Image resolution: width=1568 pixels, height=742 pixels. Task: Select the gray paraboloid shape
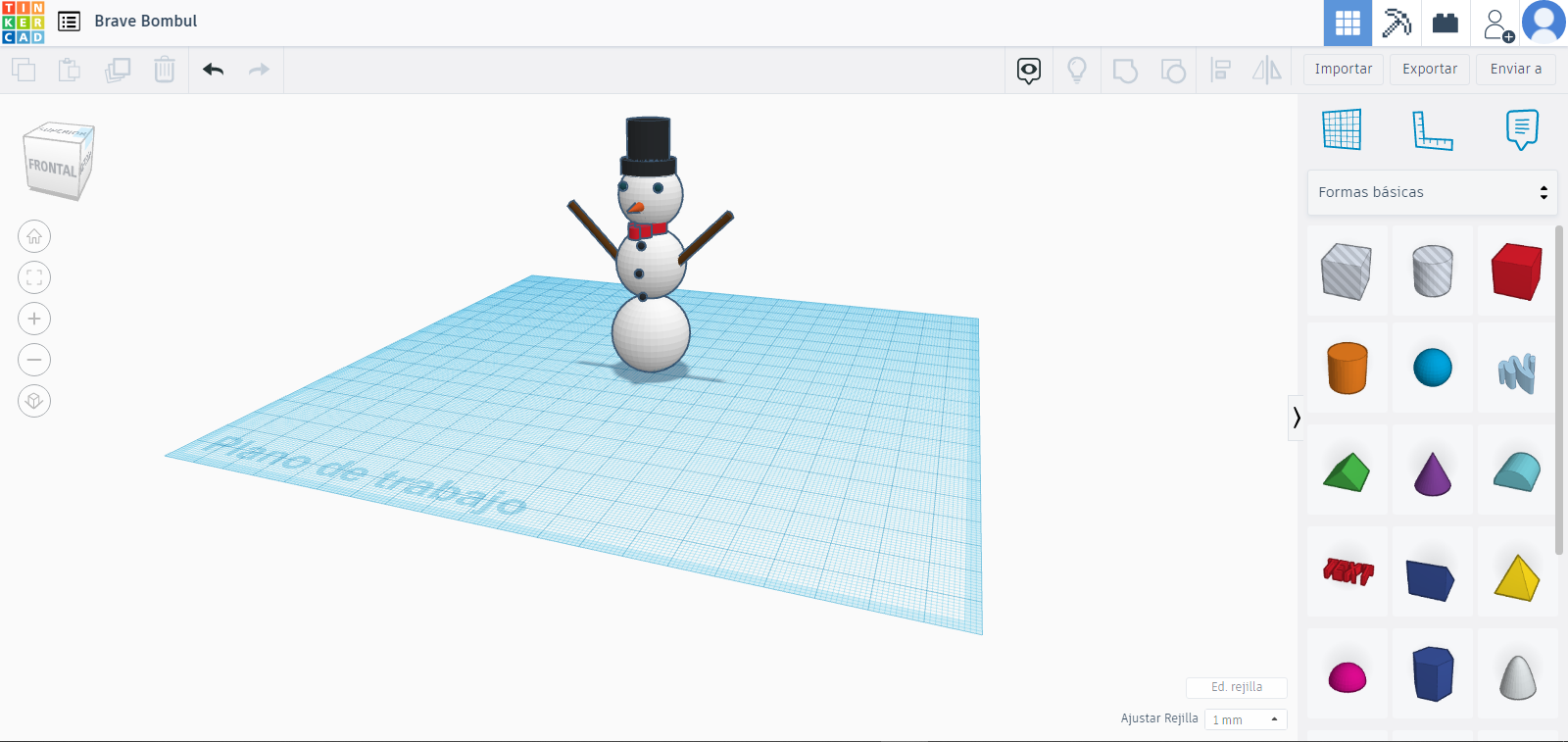tap(1517, 677)
